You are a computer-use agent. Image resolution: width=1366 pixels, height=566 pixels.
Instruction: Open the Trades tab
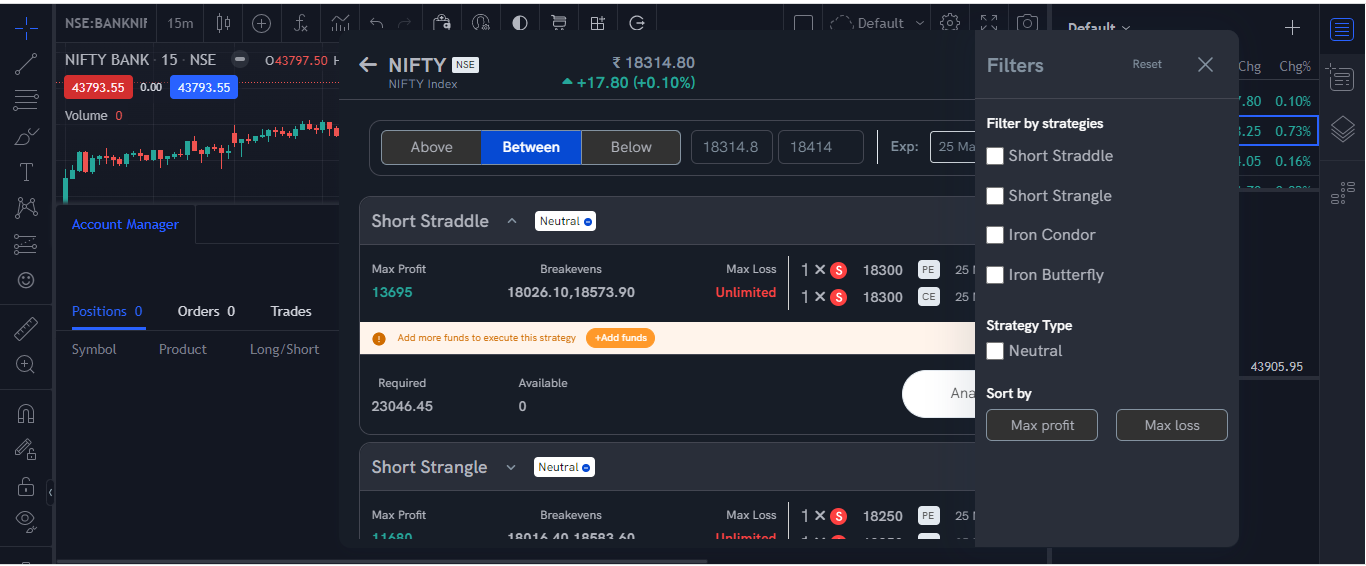[x=291, y=311]
